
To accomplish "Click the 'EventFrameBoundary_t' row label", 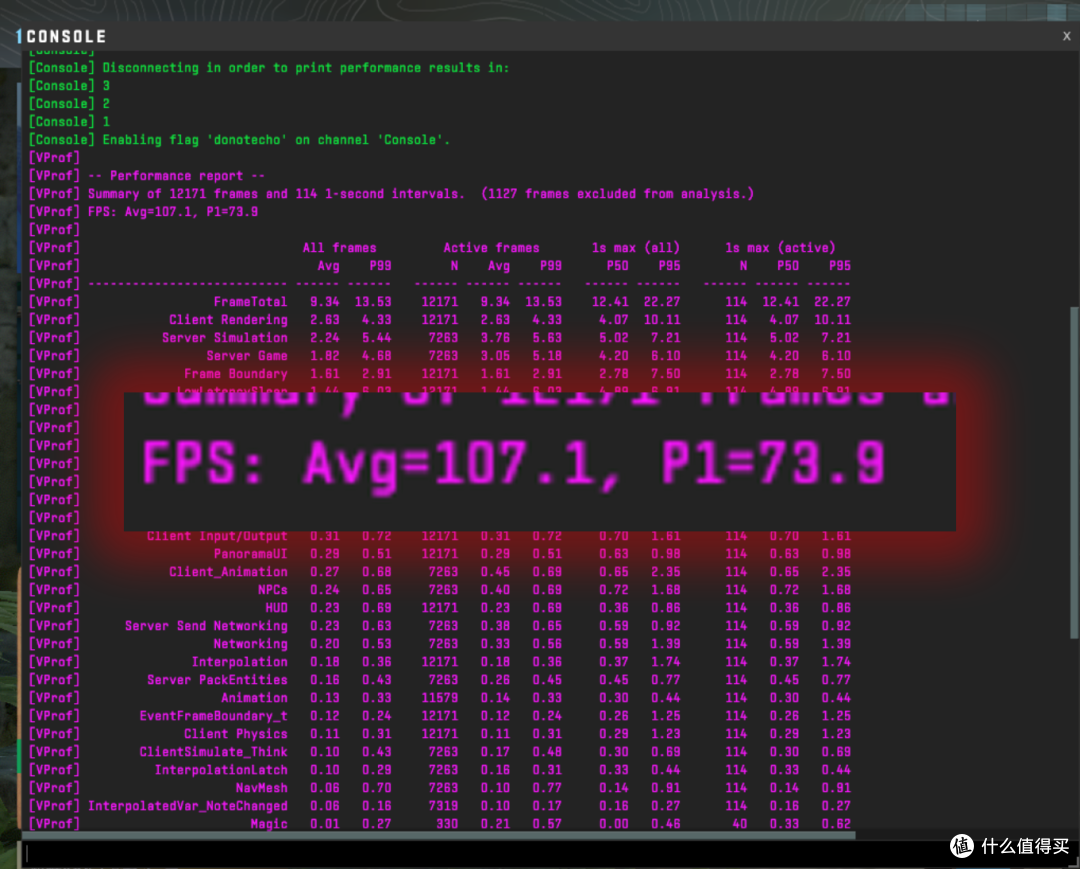I will click(214, 715).
